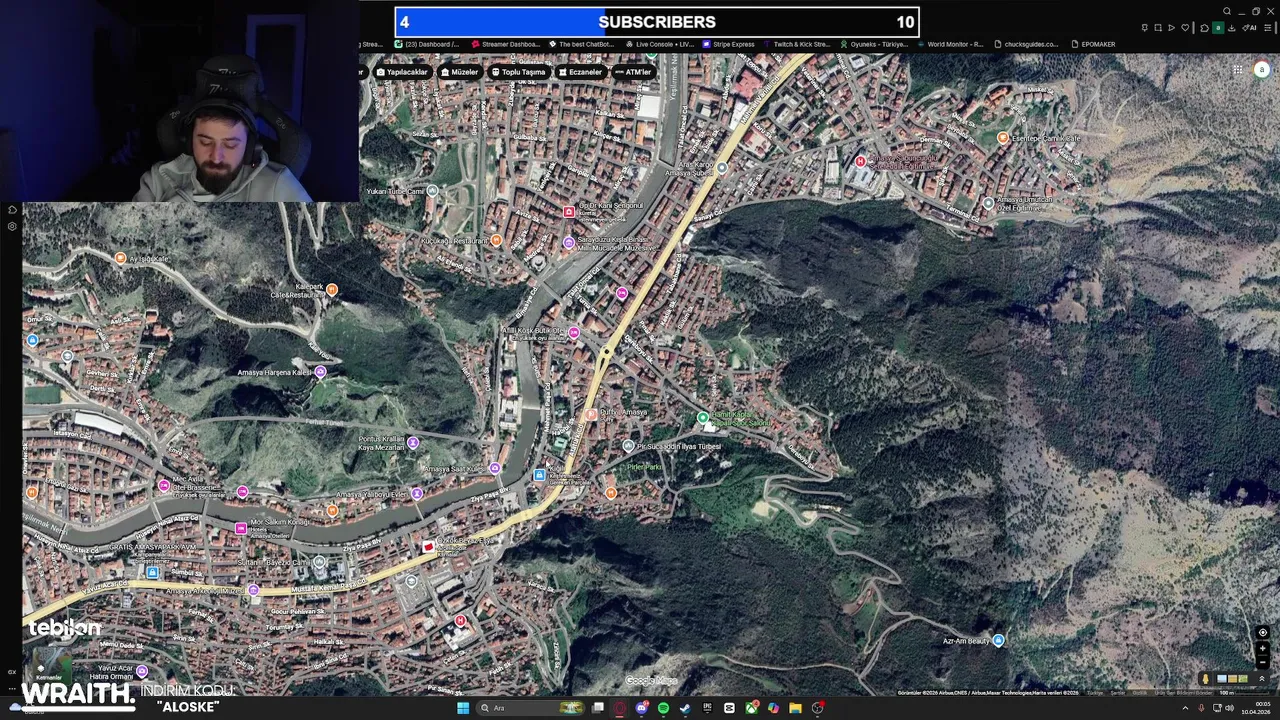Open the browser main menu icon

[1267, 28]
